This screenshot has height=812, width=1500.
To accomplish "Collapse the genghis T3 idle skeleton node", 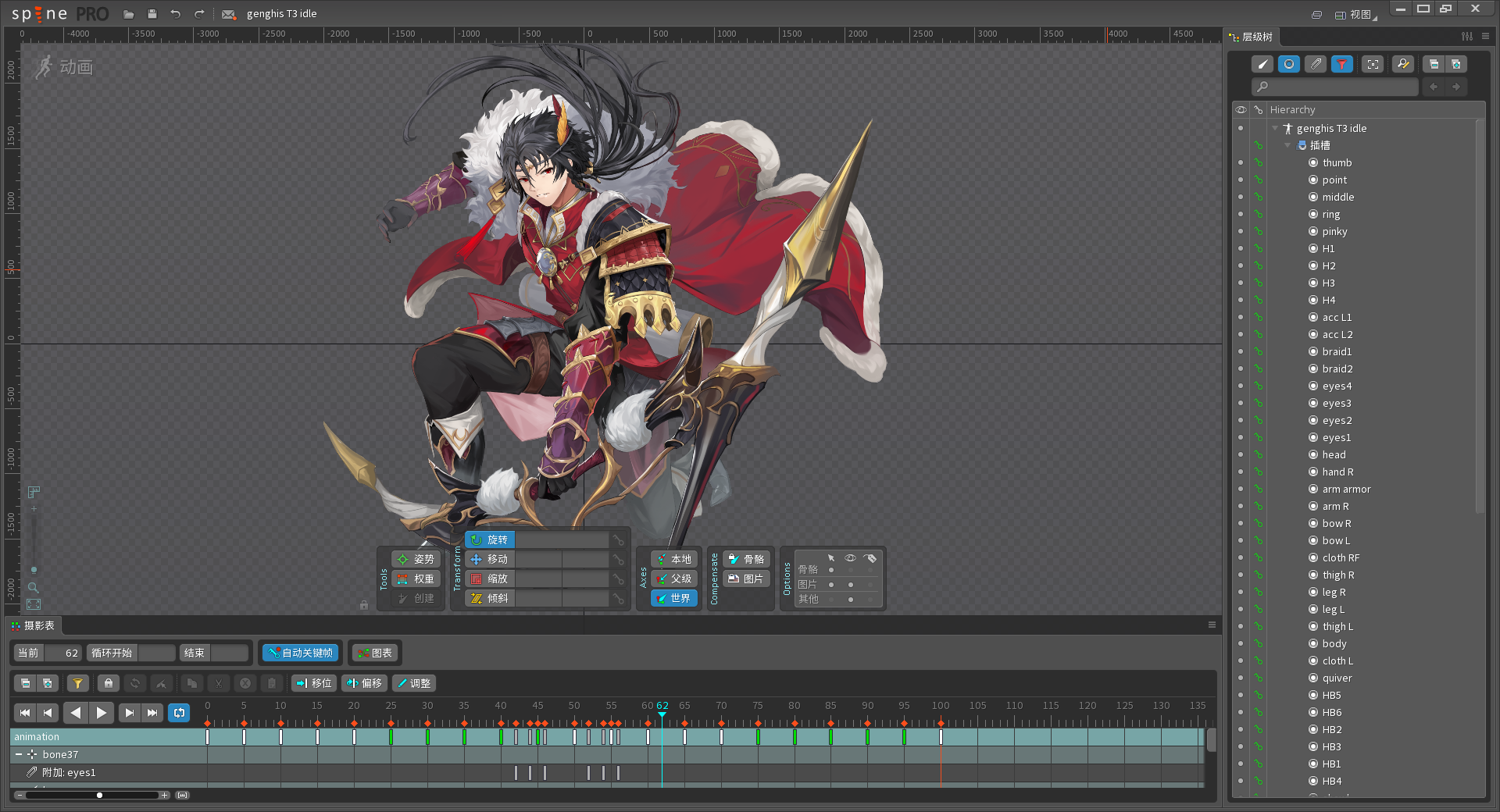I will tap(1275, 128).
